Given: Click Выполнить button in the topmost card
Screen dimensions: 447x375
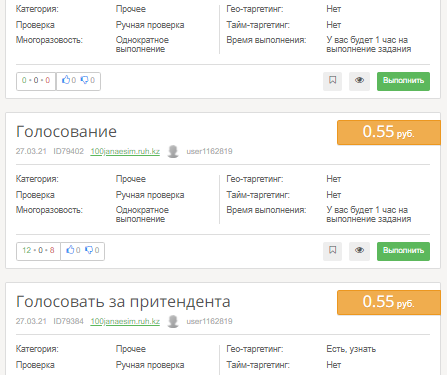Looking at the screenshot, I should (403, 81).
